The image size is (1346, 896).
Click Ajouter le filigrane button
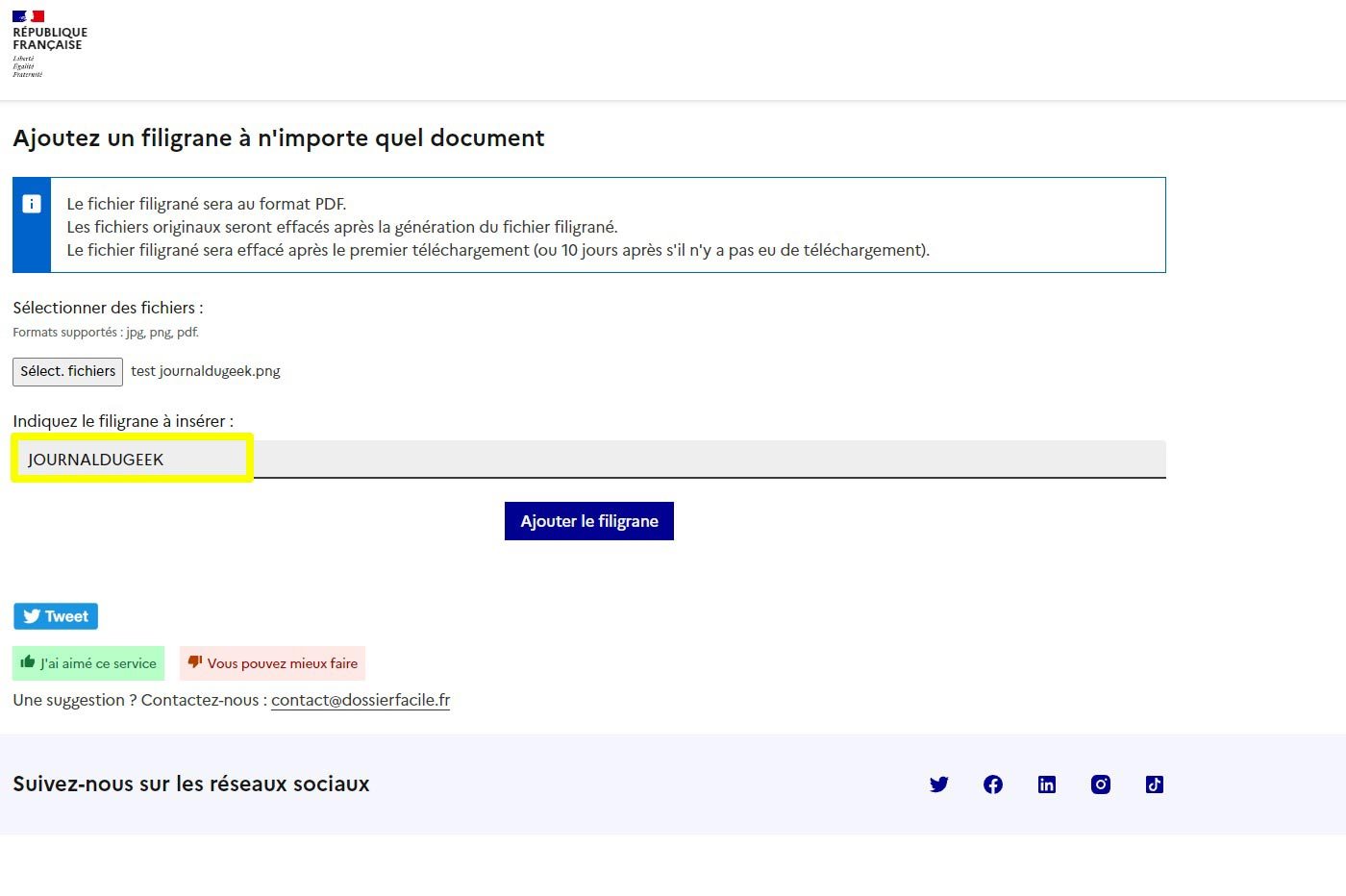coord(589,521)
